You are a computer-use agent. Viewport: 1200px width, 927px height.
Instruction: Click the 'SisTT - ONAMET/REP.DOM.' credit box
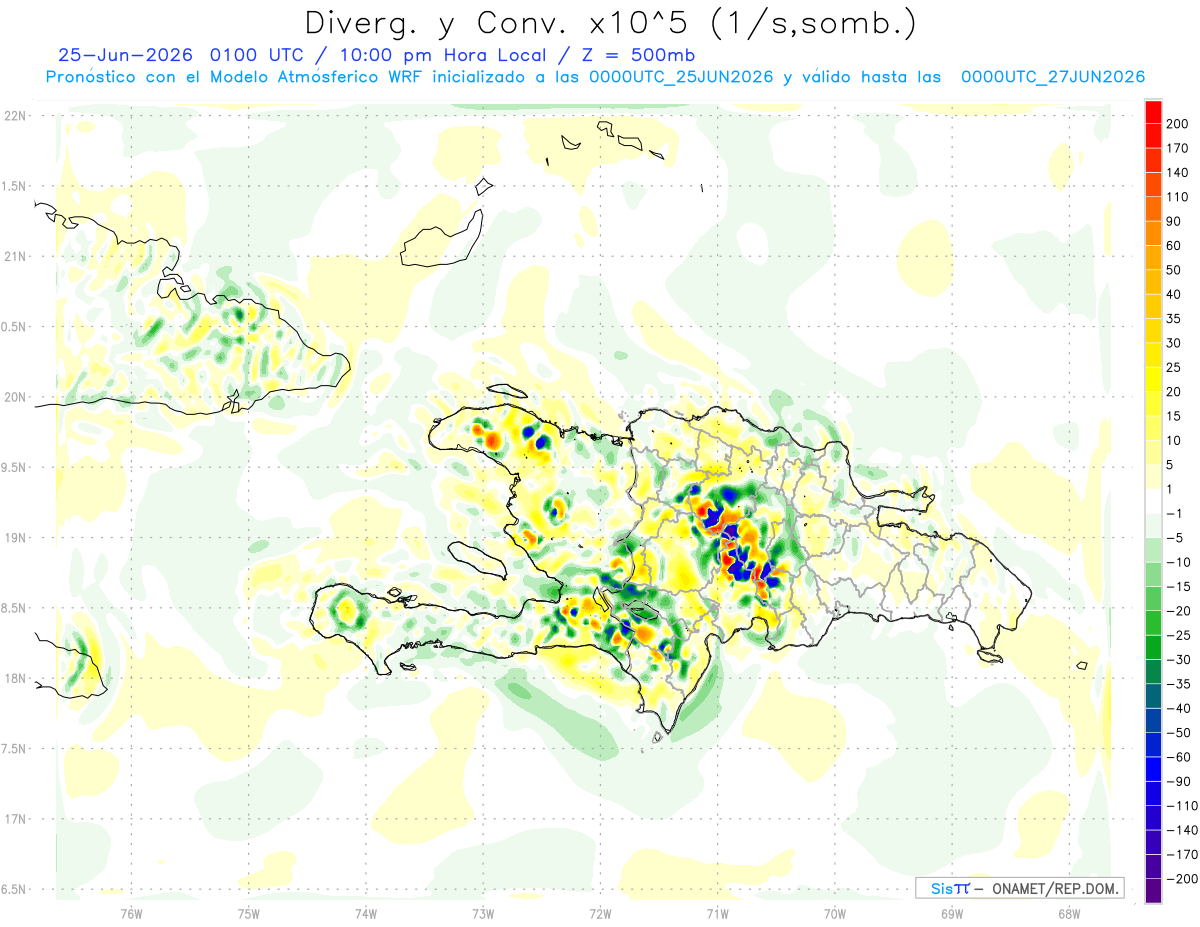[1019, 888]
